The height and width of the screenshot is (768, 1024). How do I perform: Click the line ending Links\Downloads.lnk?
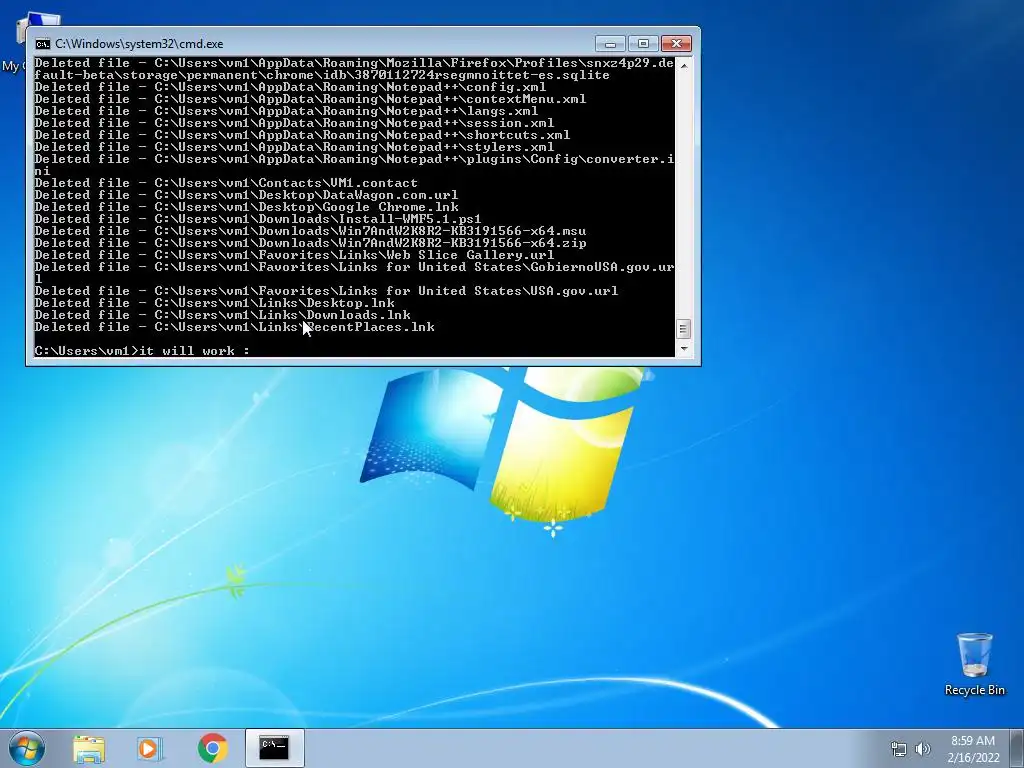[x=223, y=315]
